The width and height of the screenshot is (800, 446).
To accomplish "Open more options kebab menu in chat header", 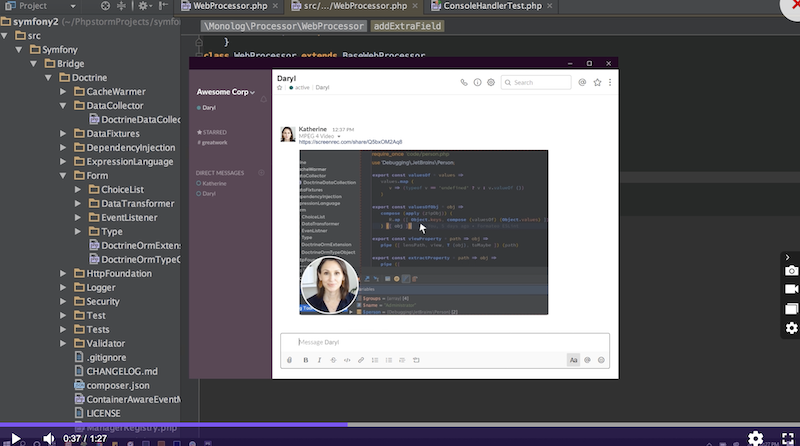I will coord(610,82).
